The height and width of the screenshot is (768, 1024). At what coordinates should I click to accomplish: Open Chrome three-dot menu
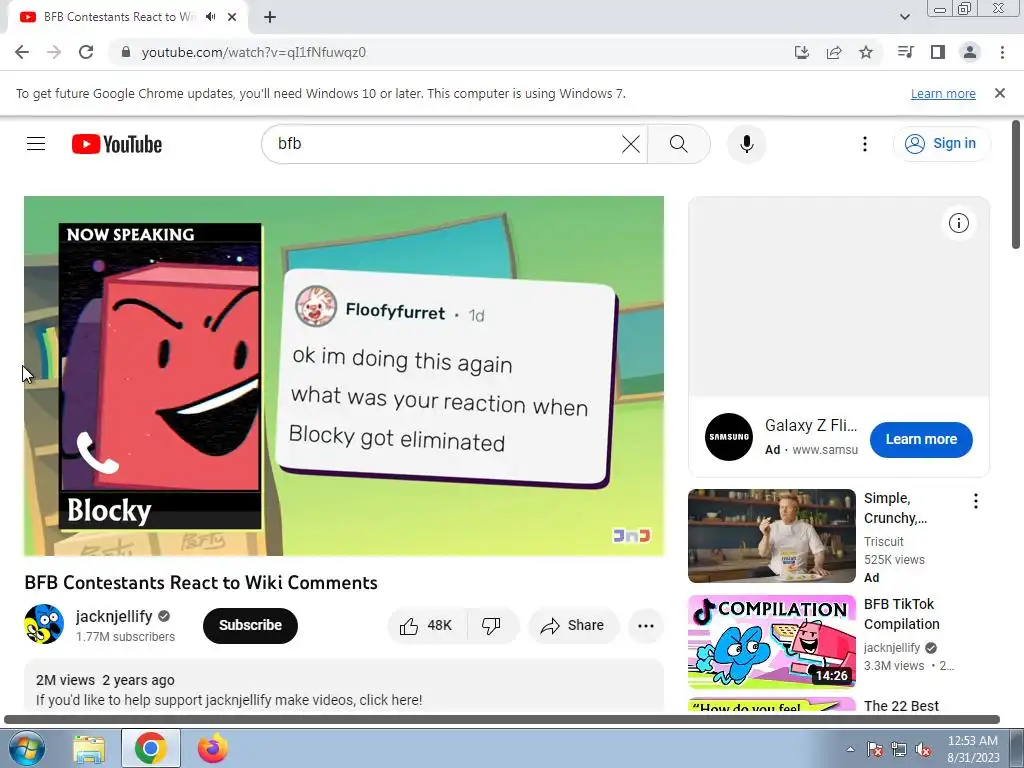[x=1002, y=52]
